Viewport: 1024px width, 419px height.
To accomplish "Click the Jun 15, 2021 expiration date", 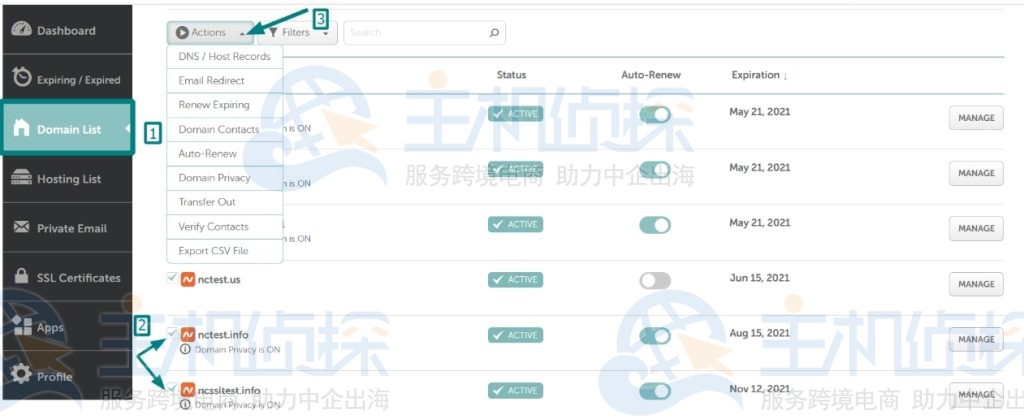I will (x=760, y=278).
